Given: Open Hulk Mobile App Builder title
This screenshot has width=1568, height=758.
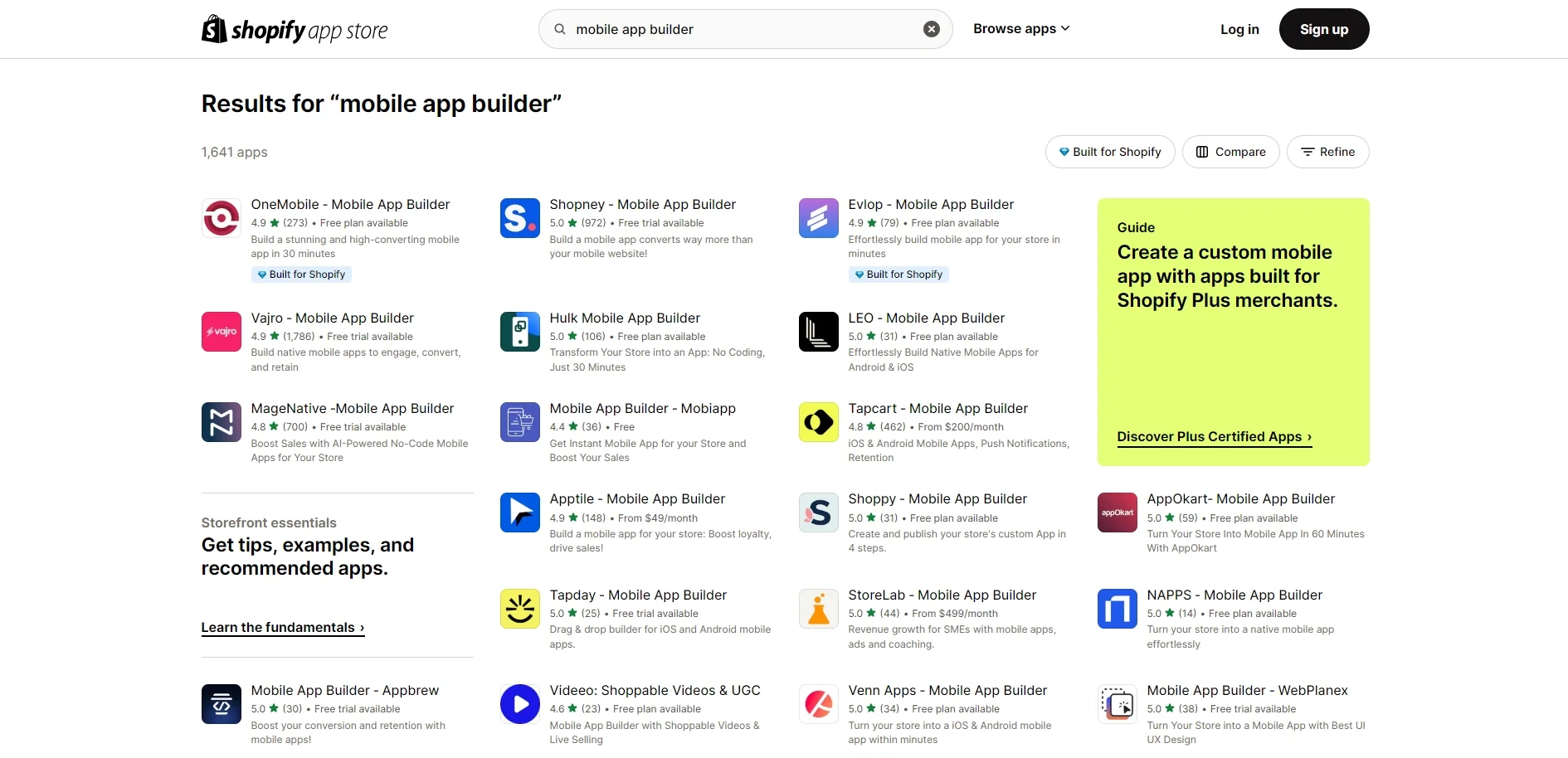Looking at the screenshot, I should (625, 318).
